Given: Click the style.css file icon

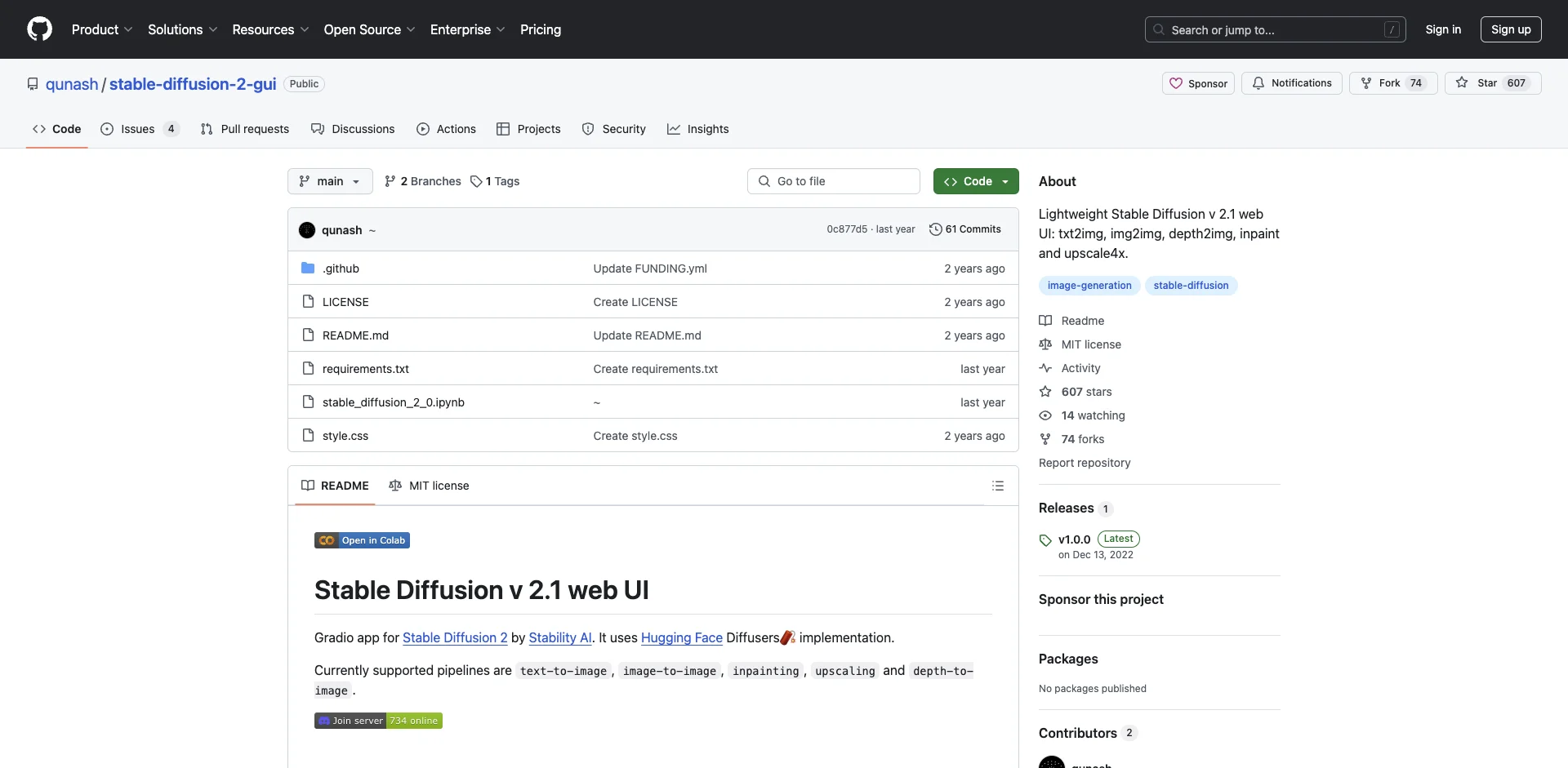Looking at the screenshot, I should pos(308,436).
